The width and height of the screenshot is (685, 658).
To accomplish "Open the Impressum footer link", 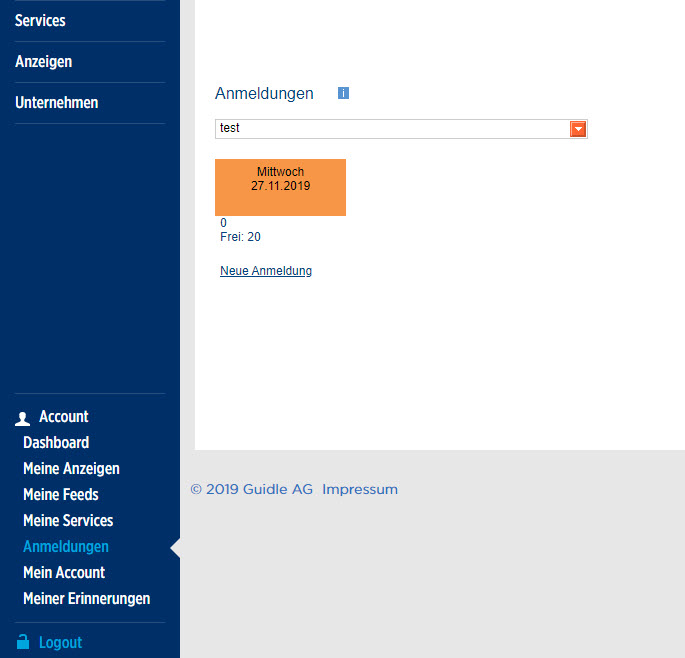I will (360, 489).
